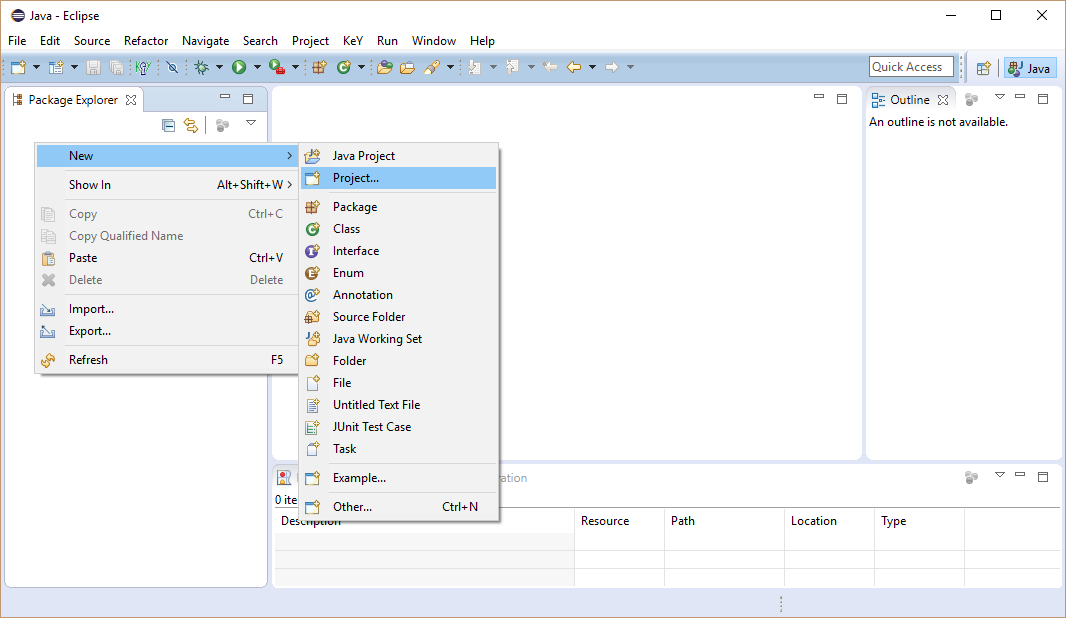Click the Open Task folder icon
The height and width of the screenshot is (618, 1066).
(407, 67)
